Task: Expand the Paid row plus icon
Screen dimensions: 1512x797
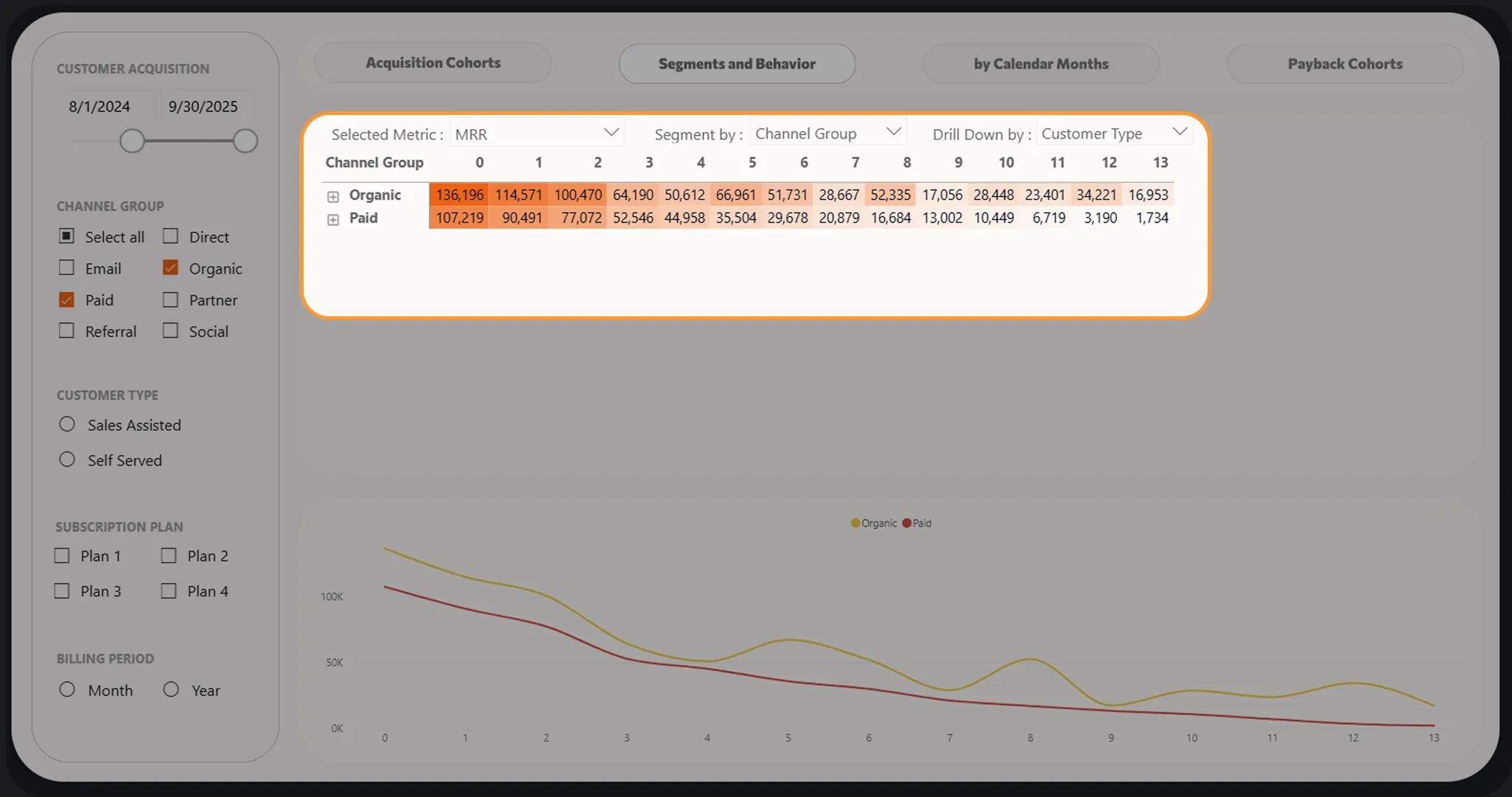Action: (x=333, y=220)
